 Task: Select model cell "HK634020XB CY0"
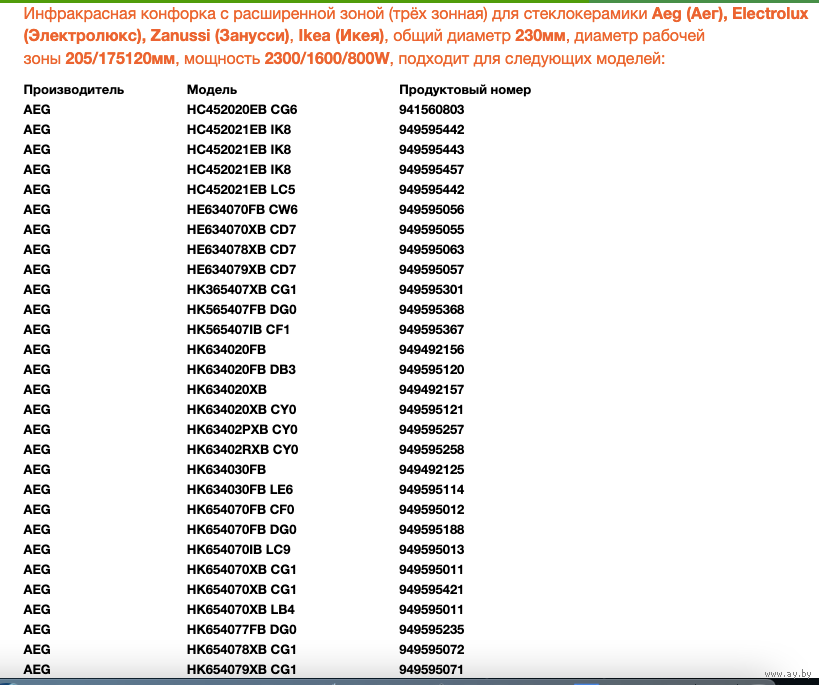241,410
